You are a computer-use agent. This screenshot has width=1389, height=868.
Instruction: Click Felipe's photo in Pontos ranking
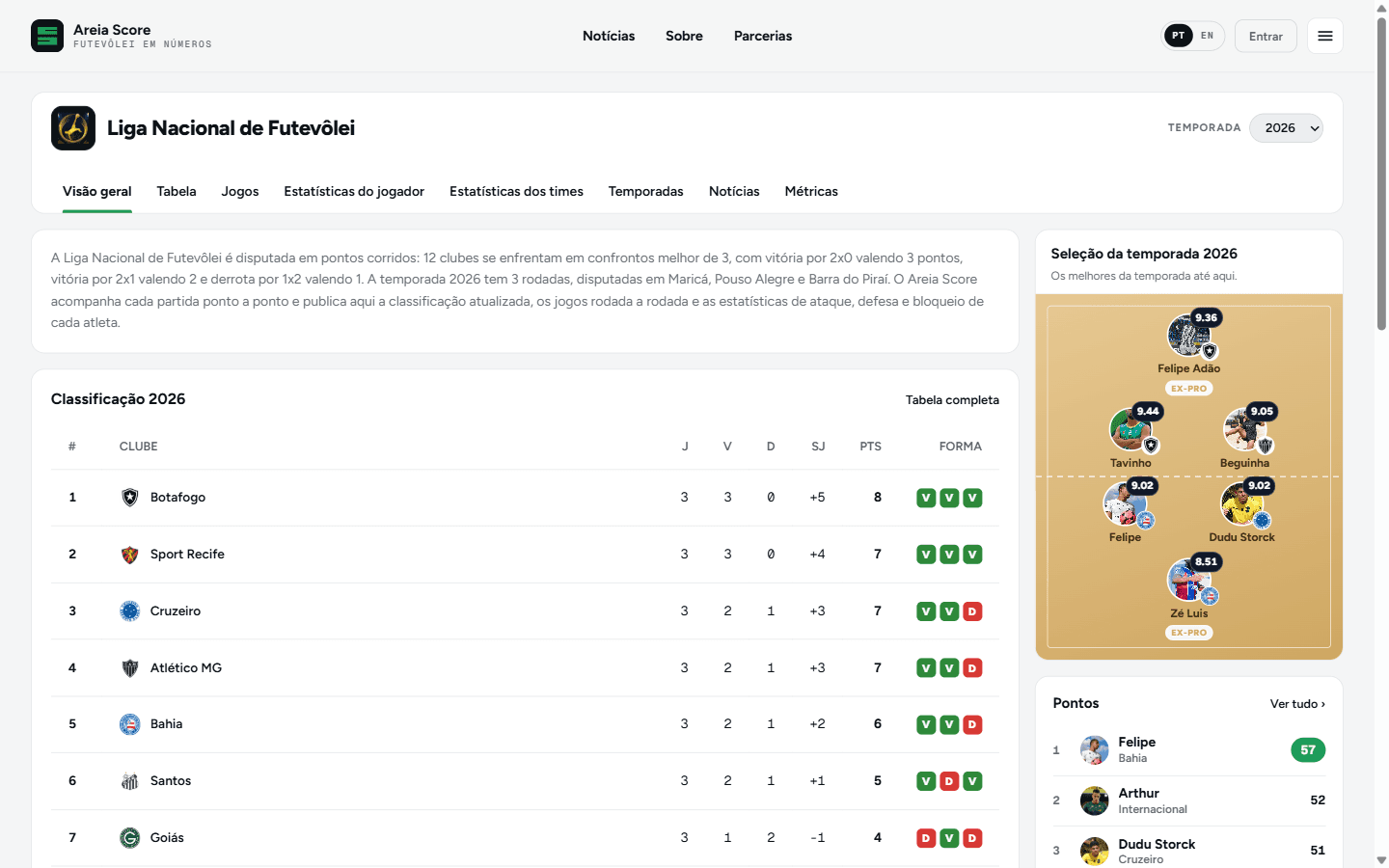click(1095, 750)
